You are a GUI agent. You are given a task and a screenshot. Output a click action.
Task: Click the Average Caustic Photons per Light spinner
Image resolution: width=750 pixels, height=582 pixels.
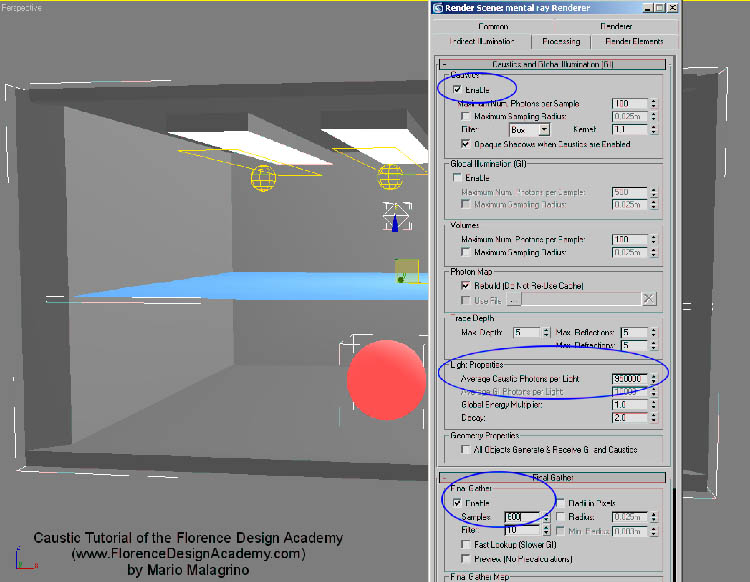point(653,379)
